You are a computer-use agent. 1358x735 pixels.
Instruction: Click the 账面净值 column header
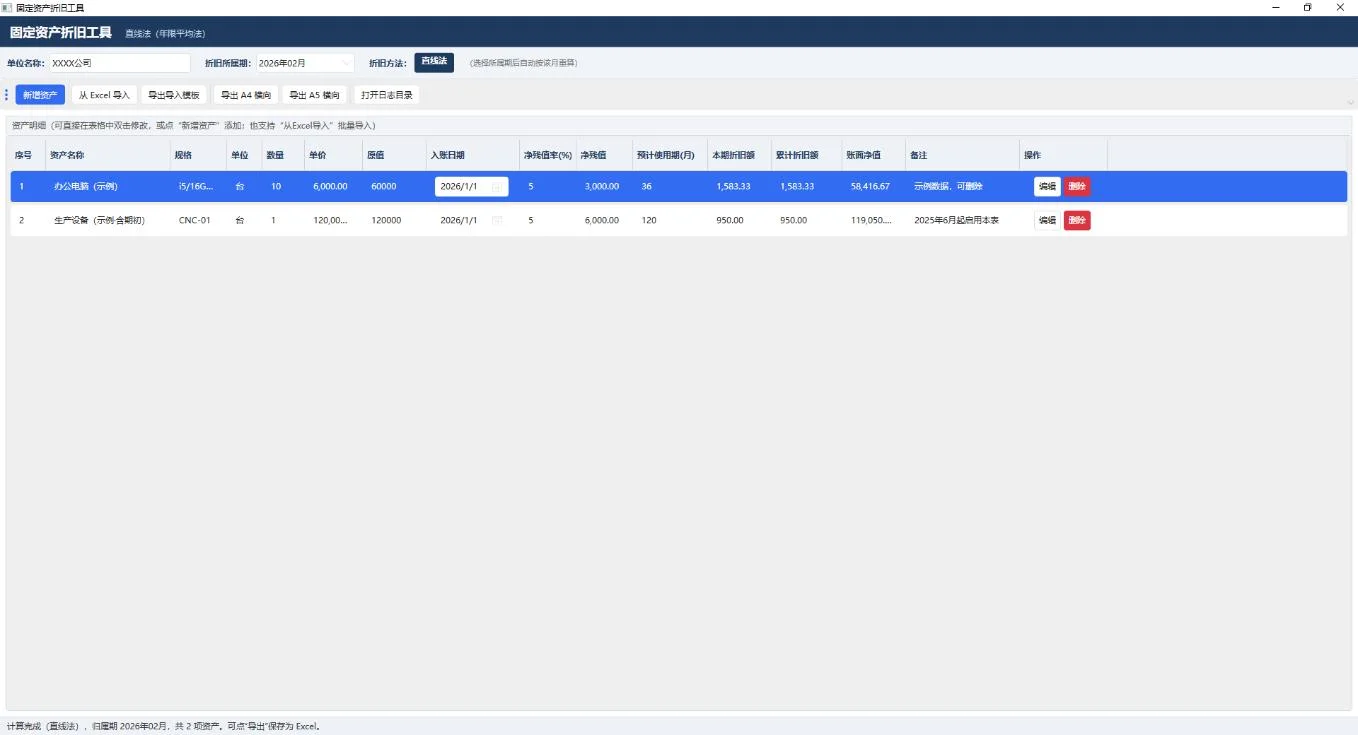click(873, 155)
